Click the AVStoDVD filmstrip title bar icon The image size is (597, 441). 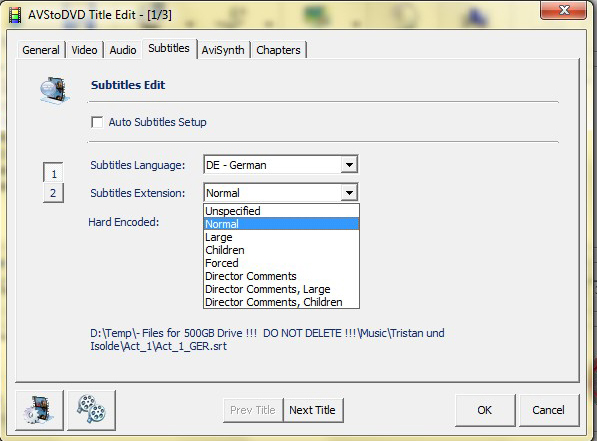click(15, 15)
